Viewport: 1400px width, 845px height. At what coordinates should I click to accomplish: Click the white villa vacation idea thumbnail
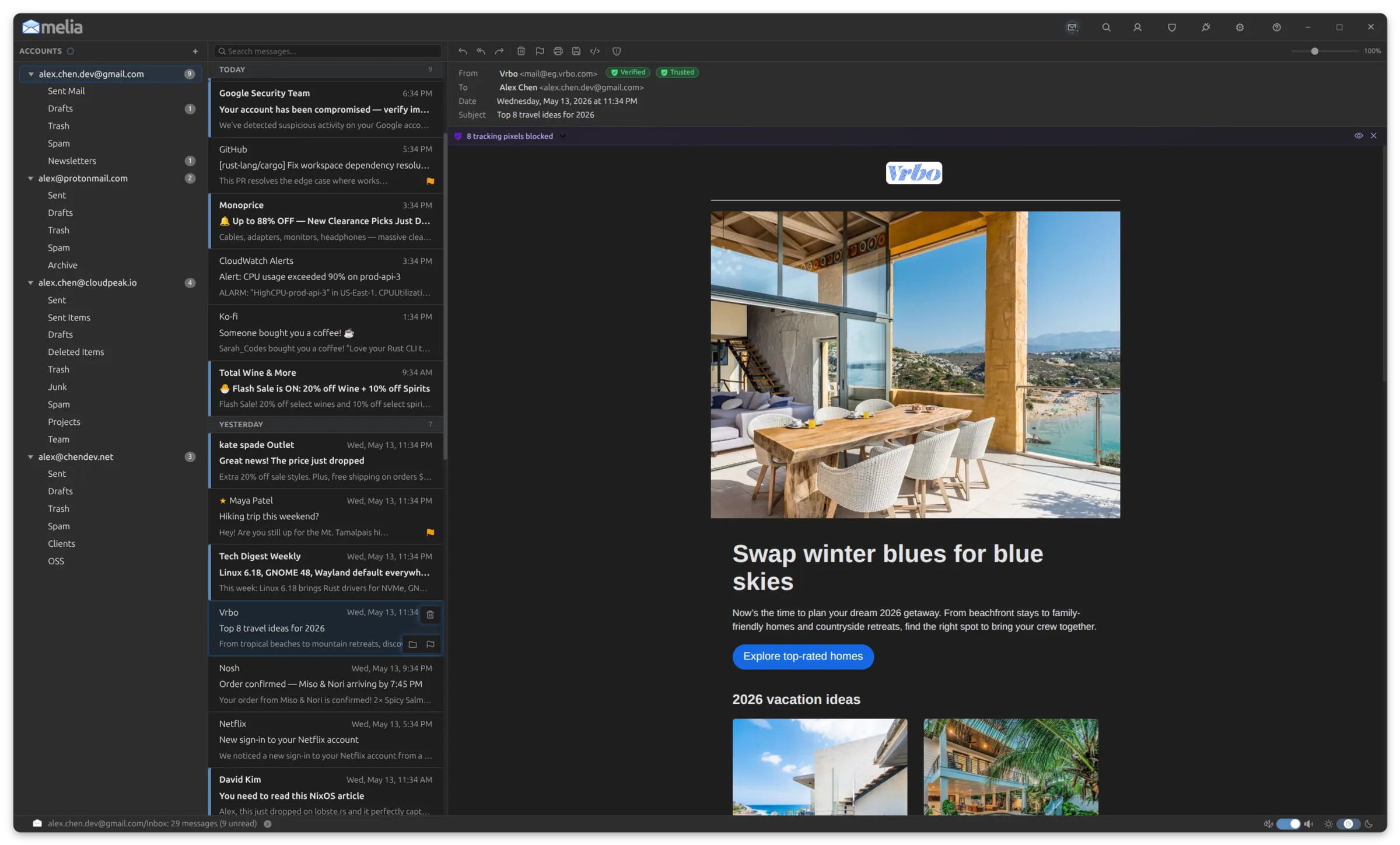pos(820,767)
